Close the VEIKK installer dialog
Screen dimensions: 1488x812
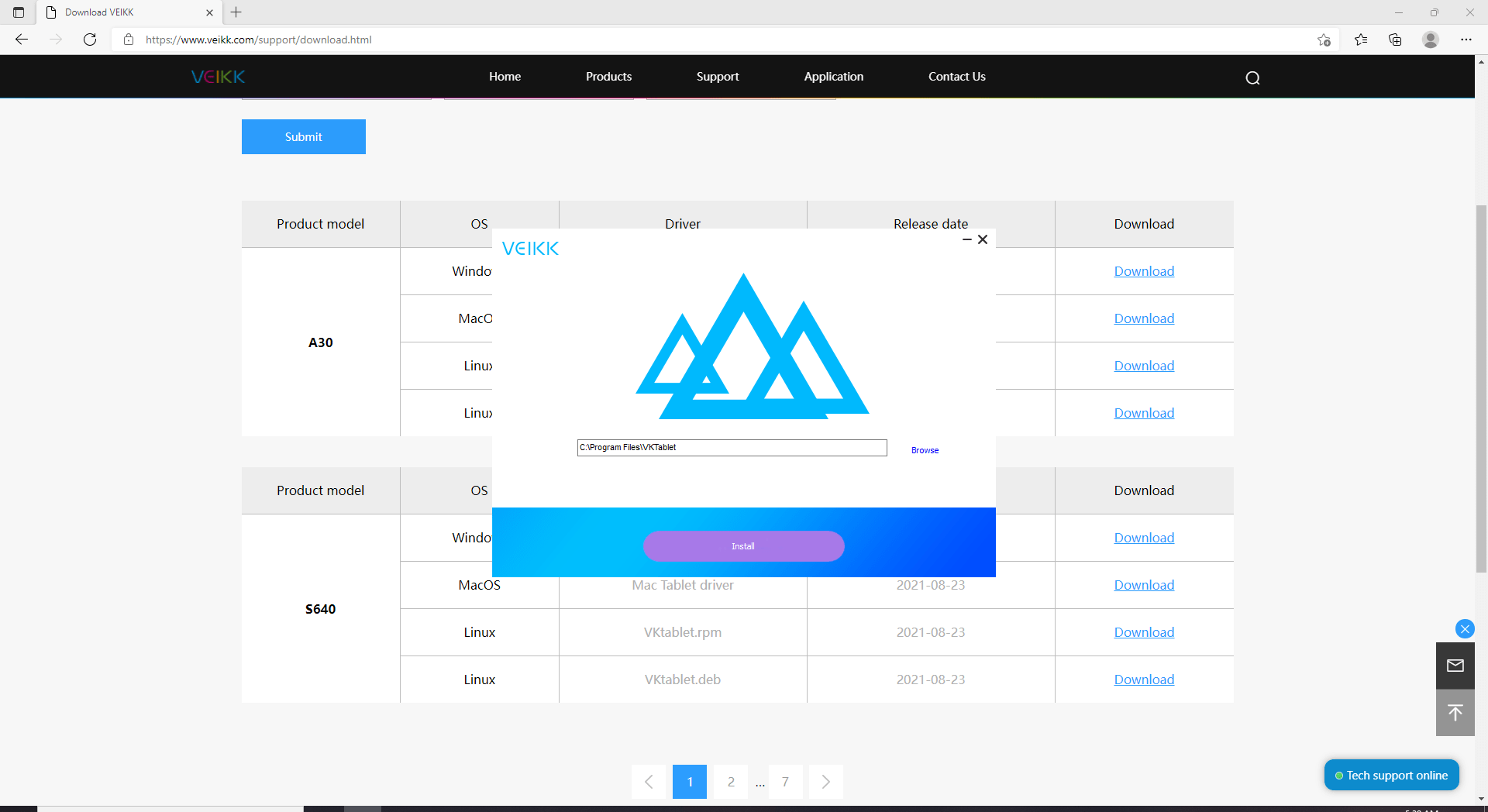pyautogui.click(x=983, y=239)
